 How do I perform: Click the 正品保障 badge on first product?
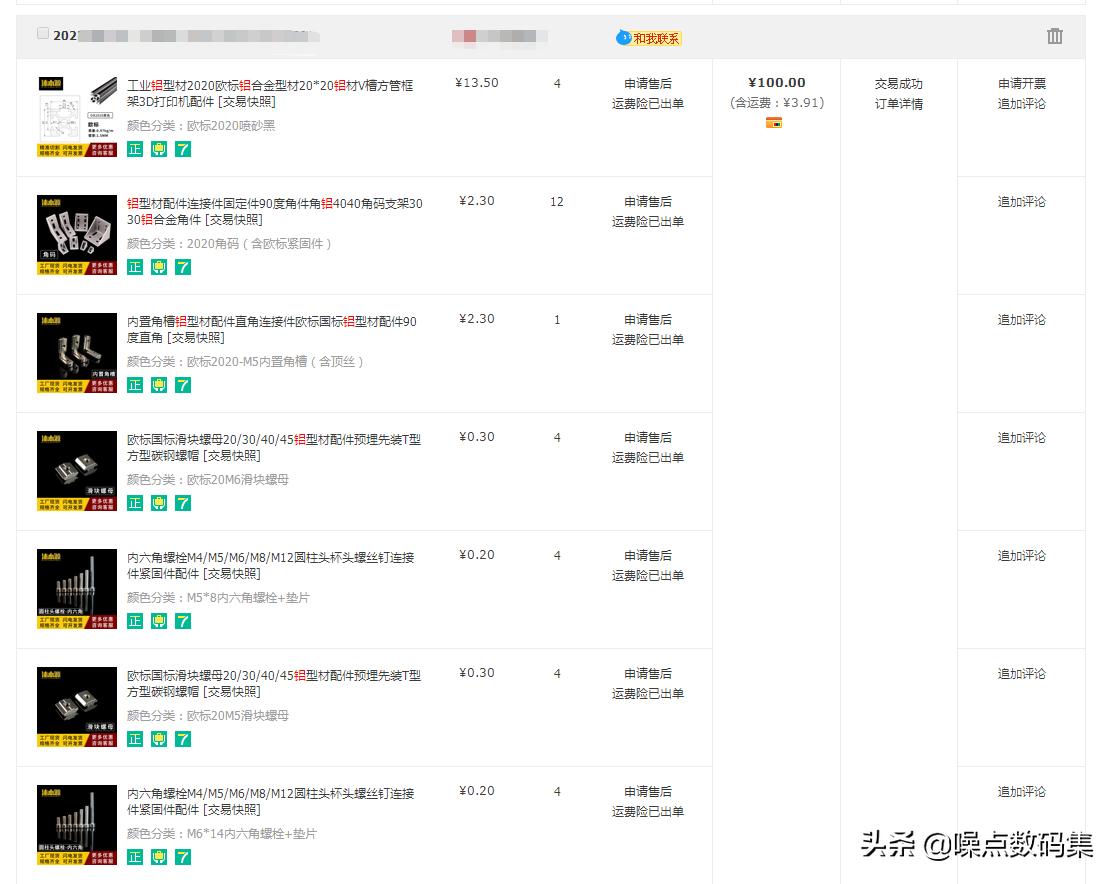click(134, 149)
